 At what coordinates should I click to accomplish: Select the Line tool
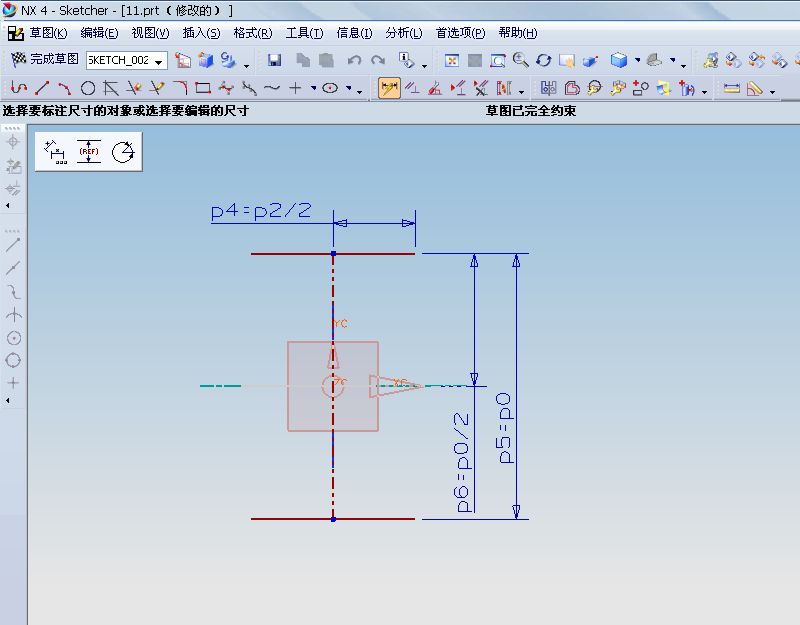tap(42, 88)
